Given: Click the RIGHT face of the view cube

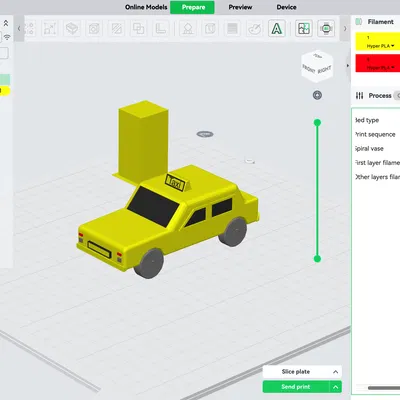Looking at the screenshot, I should [x=325, y=70].
